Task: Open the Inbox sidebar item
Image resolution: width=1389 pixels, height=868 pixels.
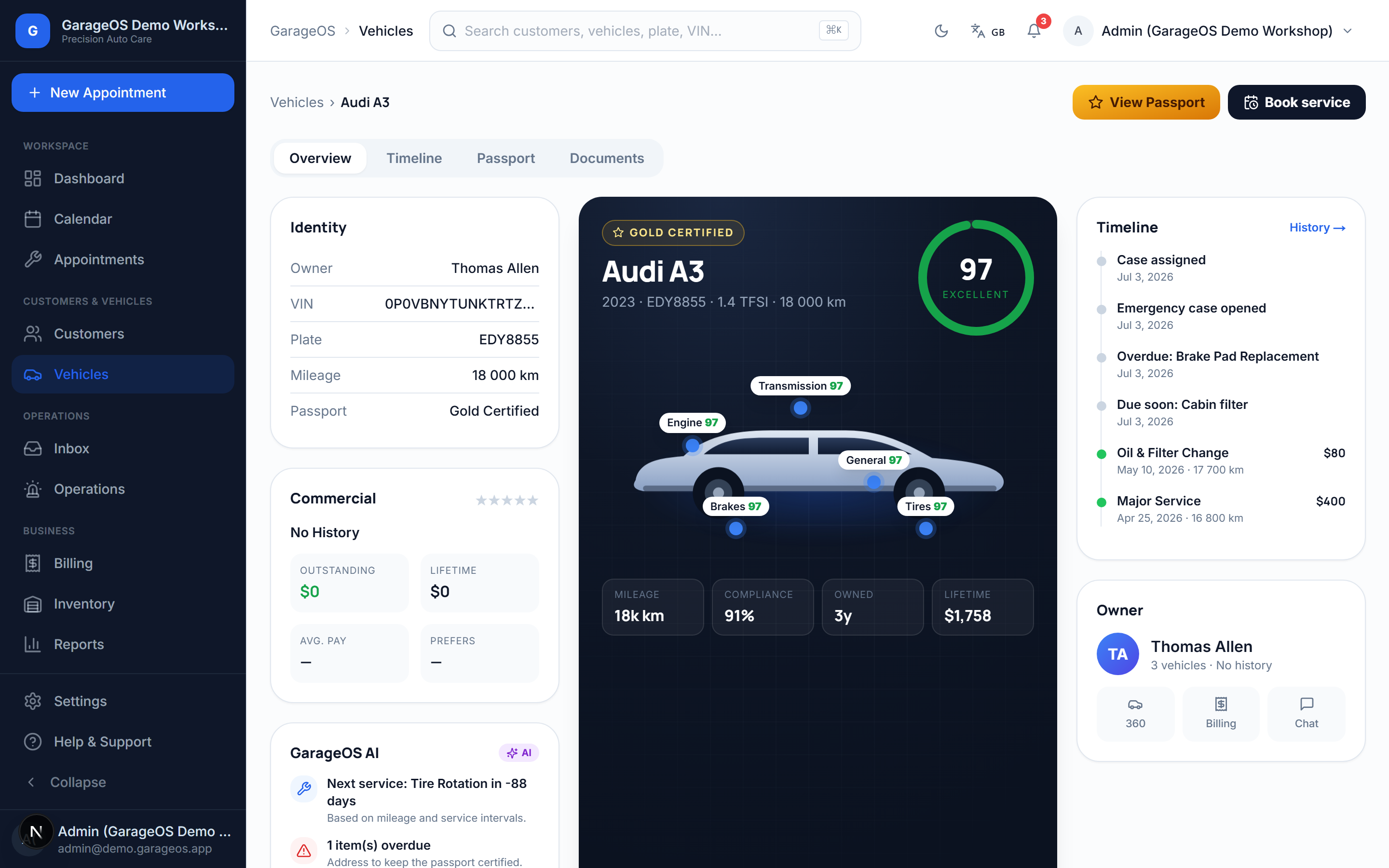Action: (x=122, y=448)
